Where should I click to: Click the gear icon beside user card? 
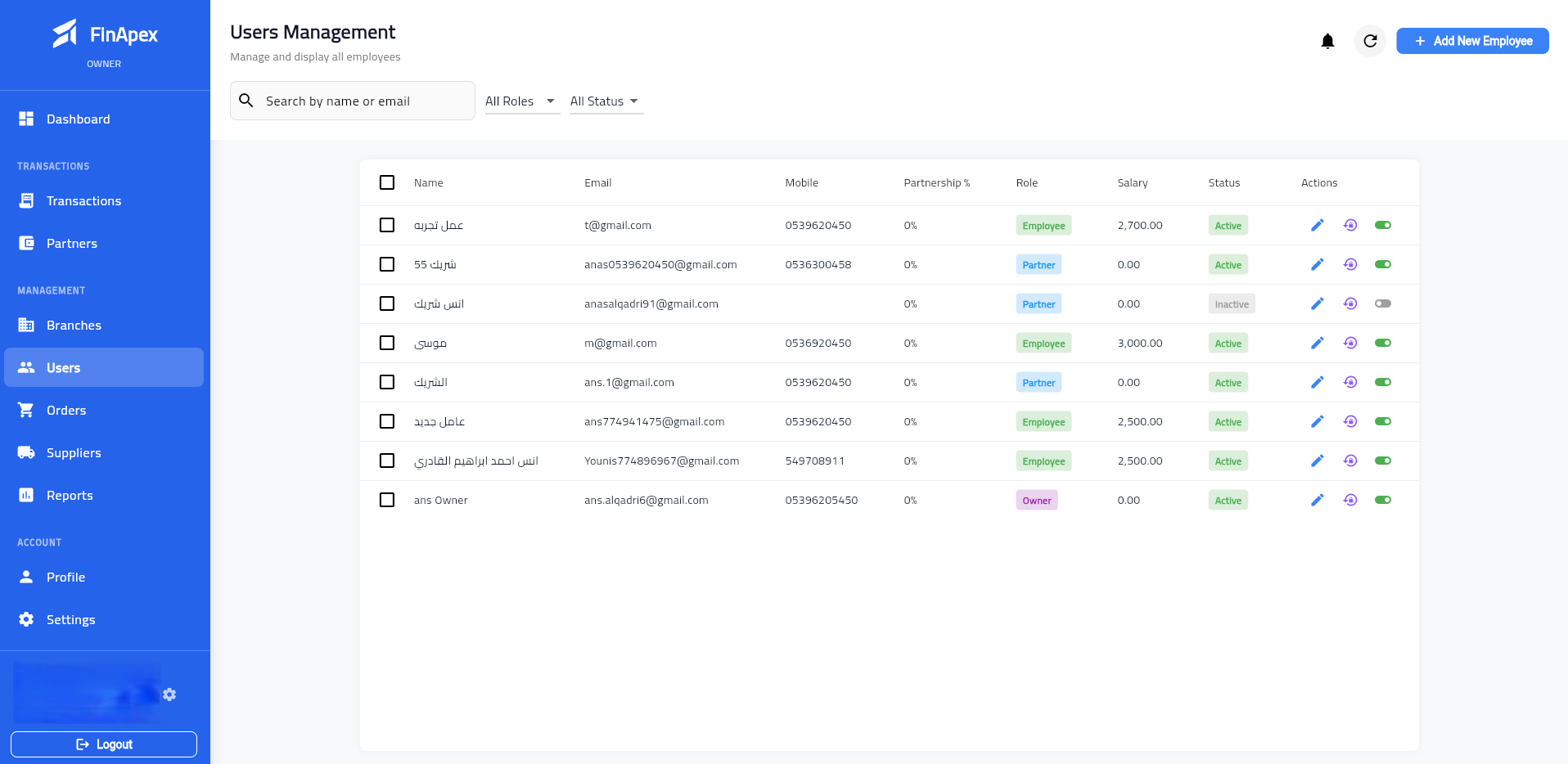169,694
